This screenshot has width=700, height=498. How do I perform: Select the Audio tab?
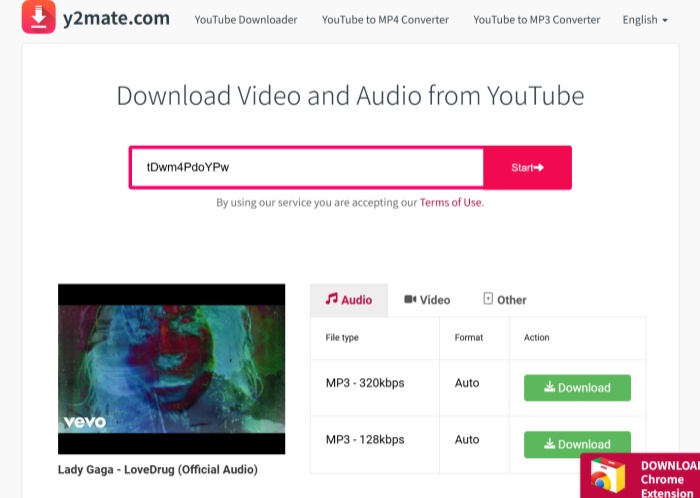349,300
